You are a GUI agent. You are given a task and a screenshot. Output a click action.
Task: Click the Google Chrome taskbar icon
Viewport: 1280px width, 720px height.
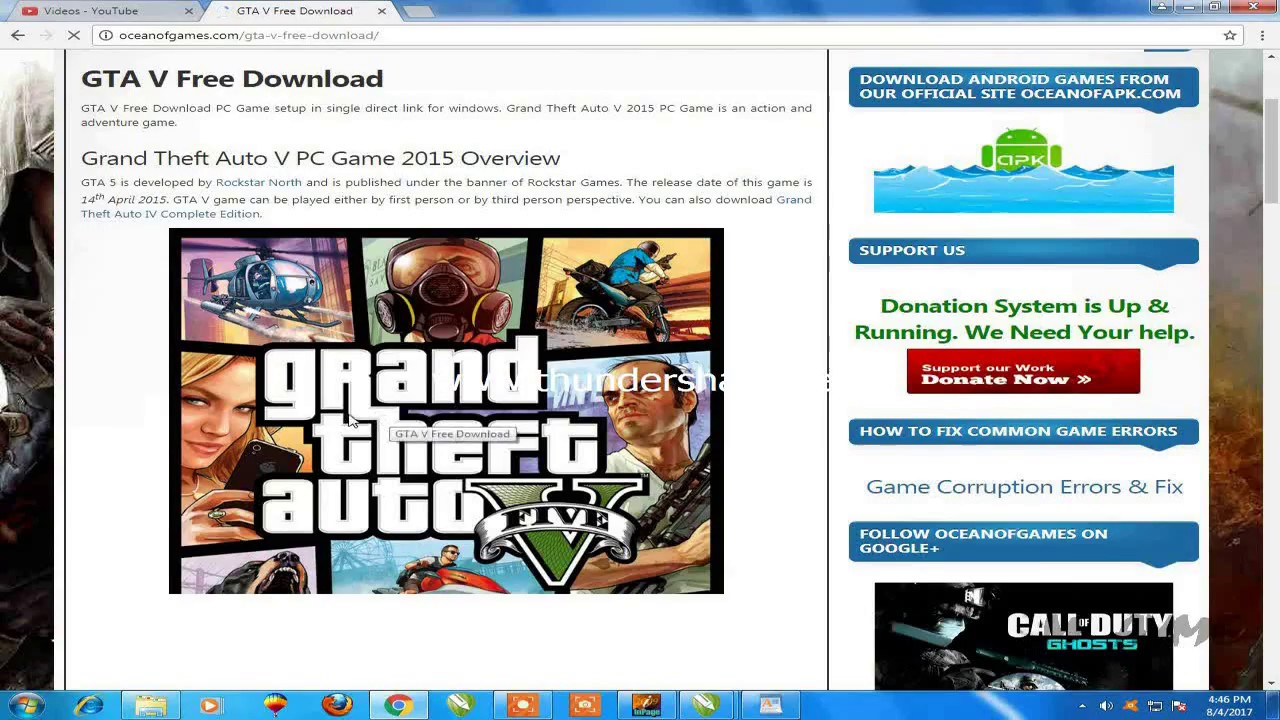coord(398,705)
